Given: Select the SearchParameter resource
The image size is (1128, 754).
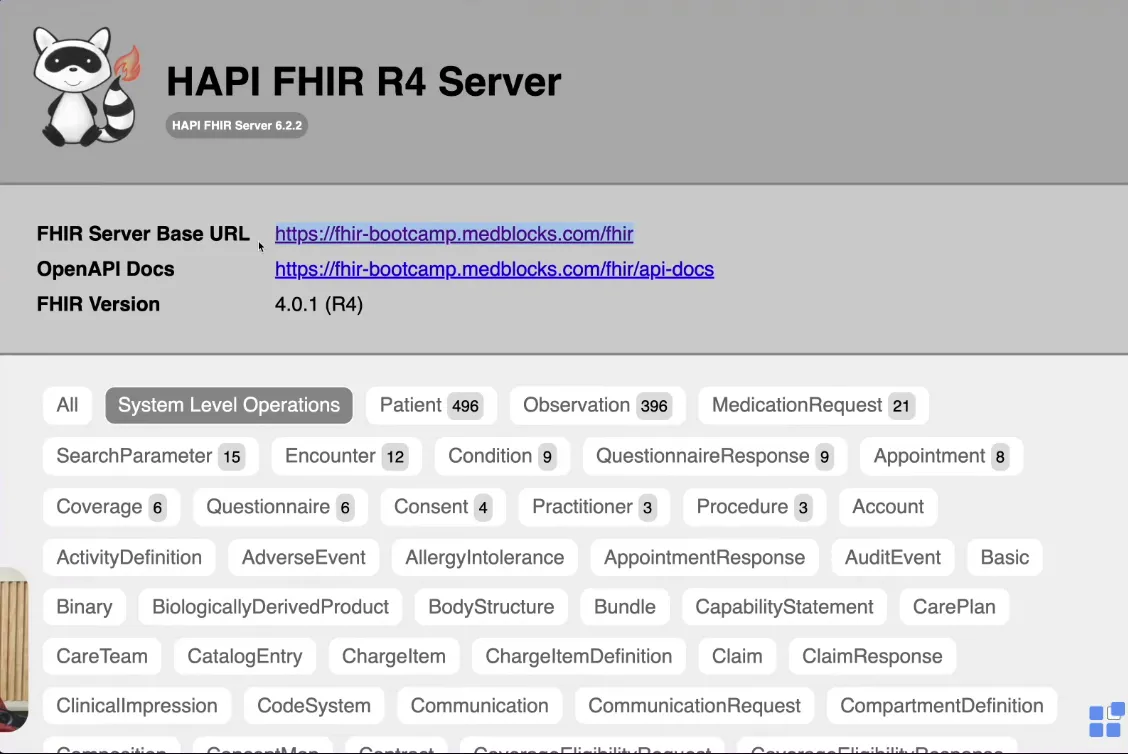Looking at the screenshot, I should click(150, 456).
